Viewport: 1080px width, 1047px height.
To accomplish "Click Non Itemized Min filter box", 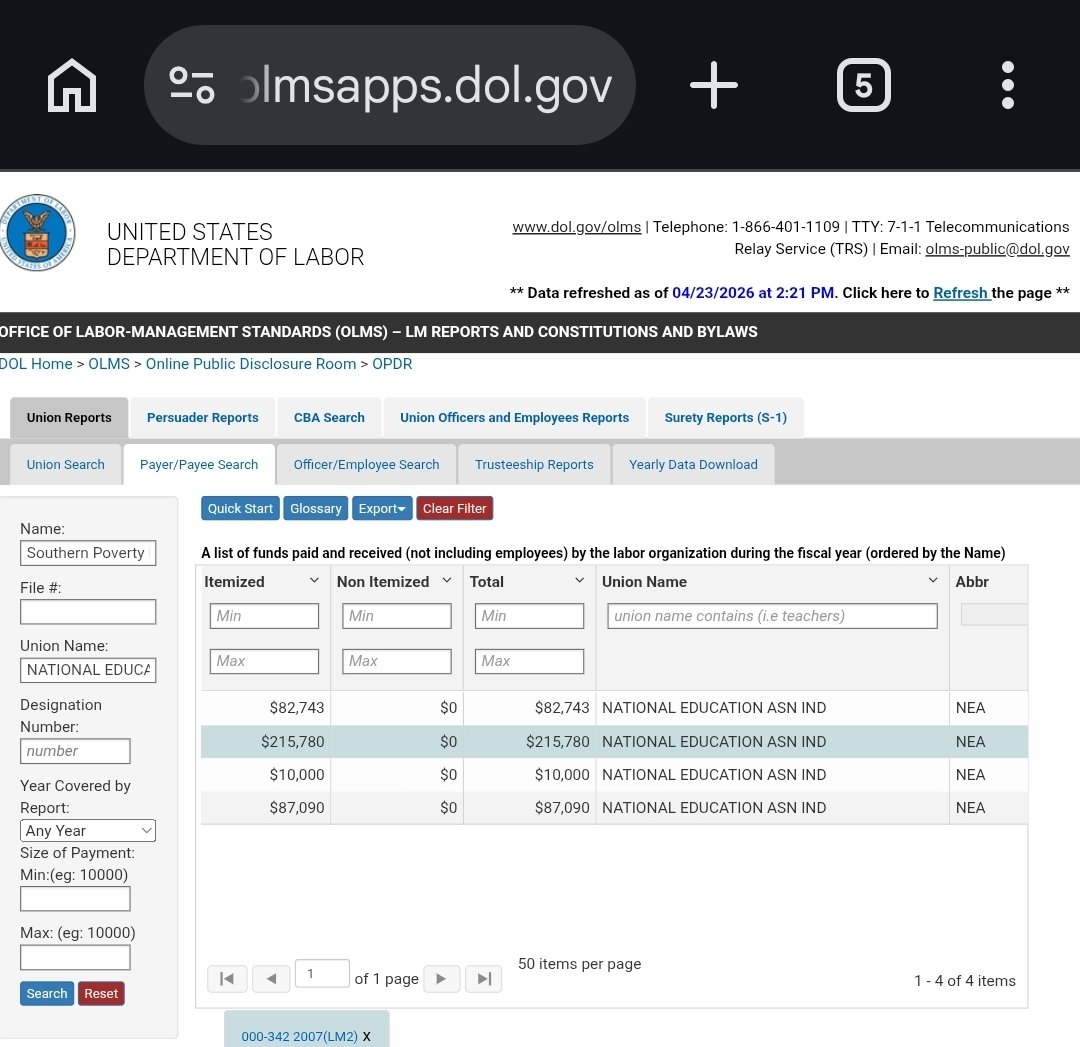I will click(397, 616).
